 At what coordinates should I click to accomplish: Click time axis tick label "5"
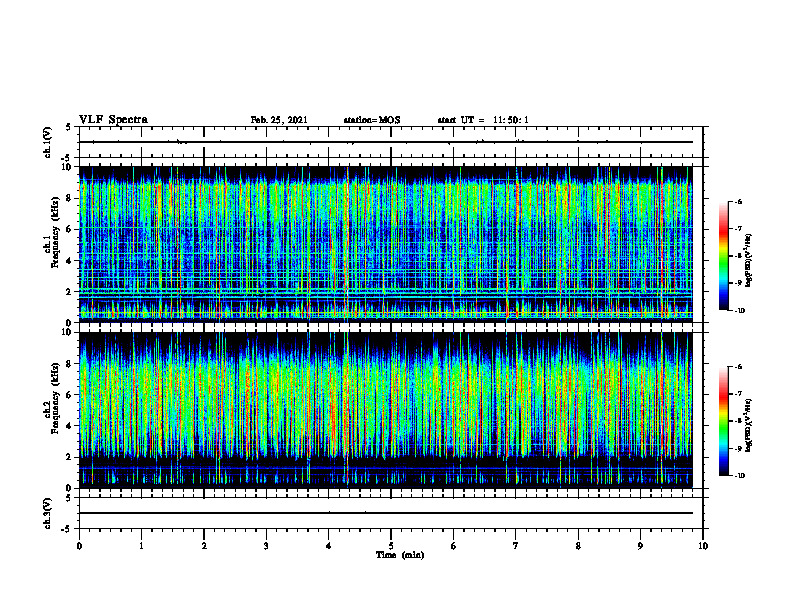[x=391, y=546]
